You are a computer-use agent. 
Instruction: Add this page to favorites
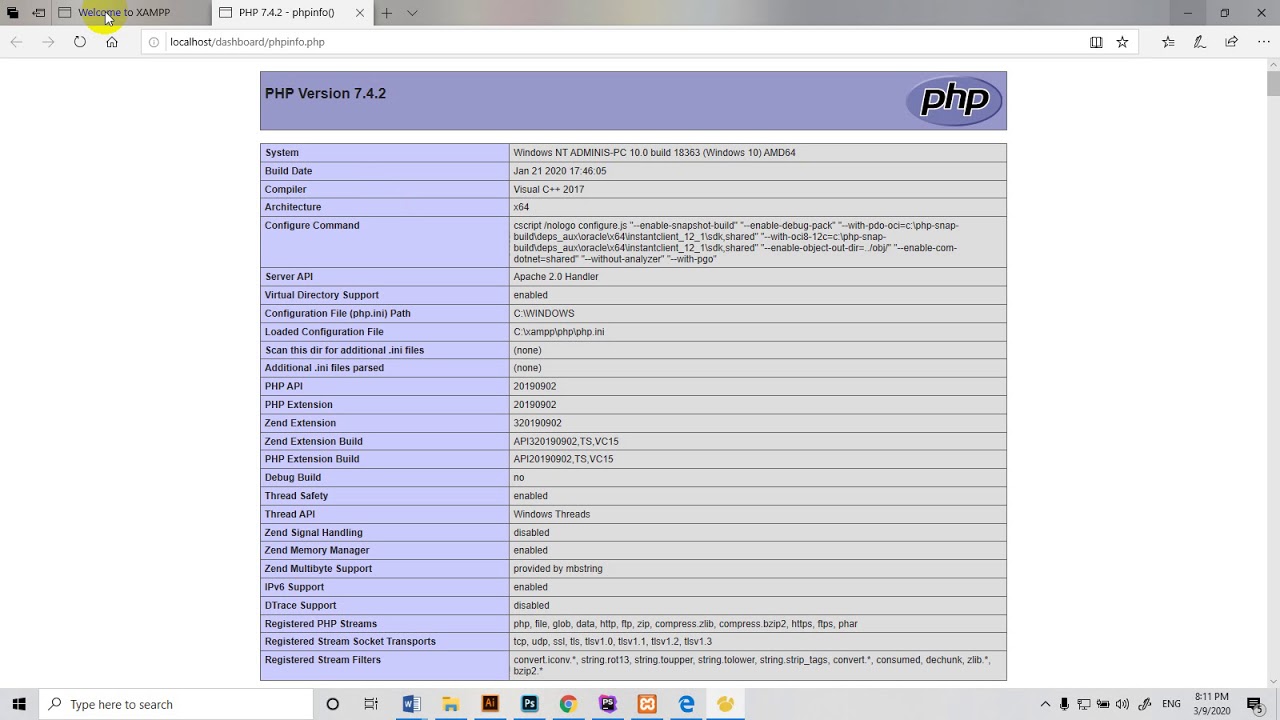pos(1122,42)
